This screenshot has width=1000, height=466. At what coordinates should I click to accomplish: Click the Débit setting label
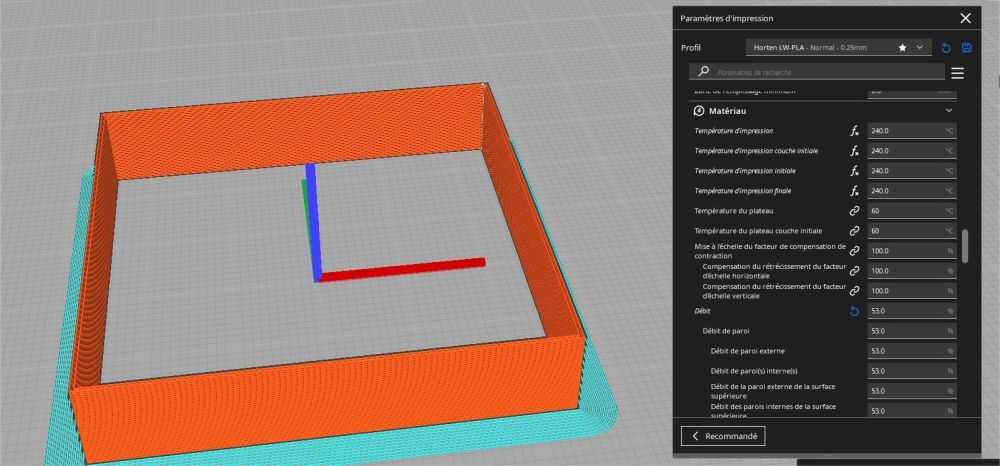pyautogui.click(x=702, y=311)
